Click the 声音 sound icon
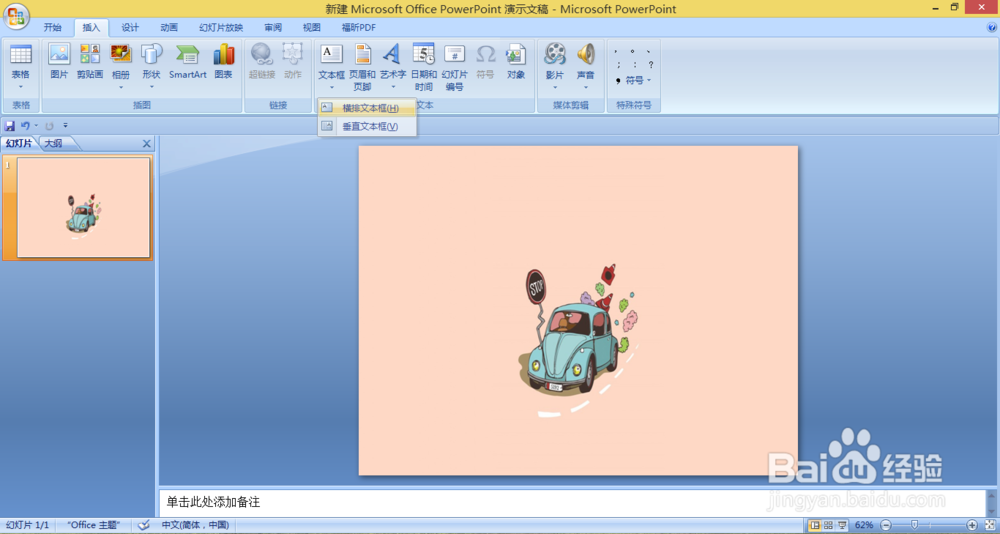 585,54
